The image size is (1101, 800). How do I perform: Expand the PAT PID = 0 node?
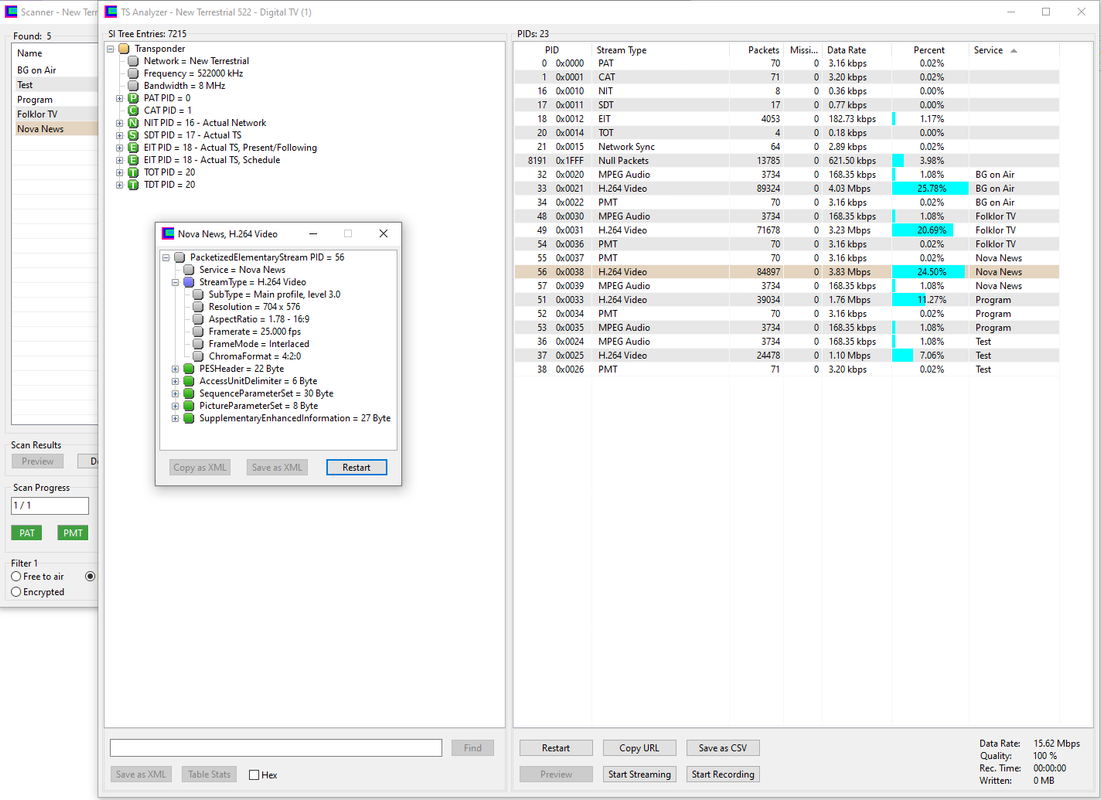point(119,98)
